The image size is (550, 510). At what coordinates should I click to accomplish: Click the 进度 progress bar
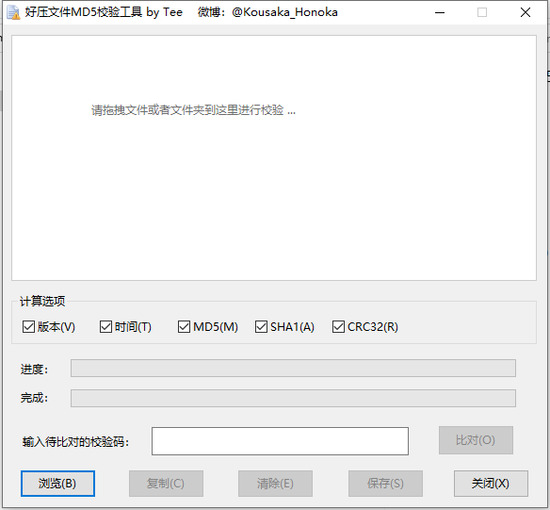tap(293, 368)
